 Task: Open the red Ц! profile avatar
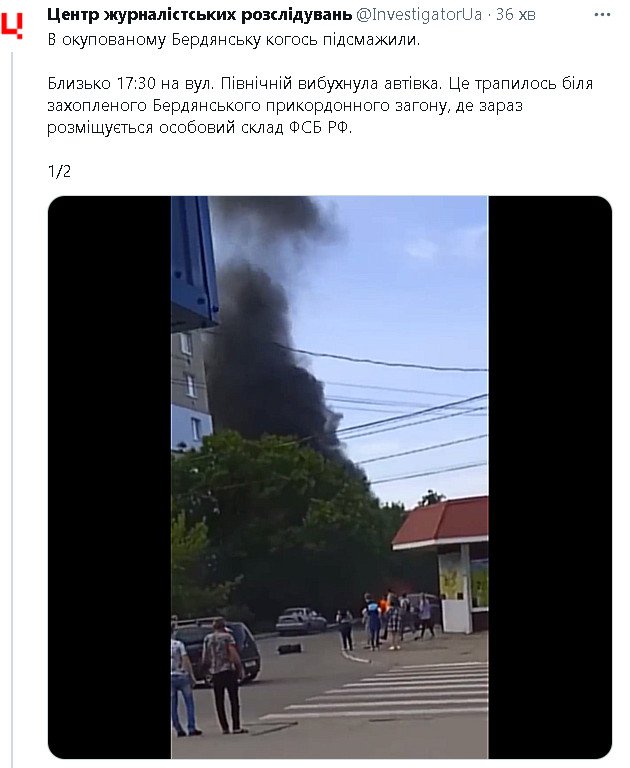pyautogui.click(x=12, y=24)
